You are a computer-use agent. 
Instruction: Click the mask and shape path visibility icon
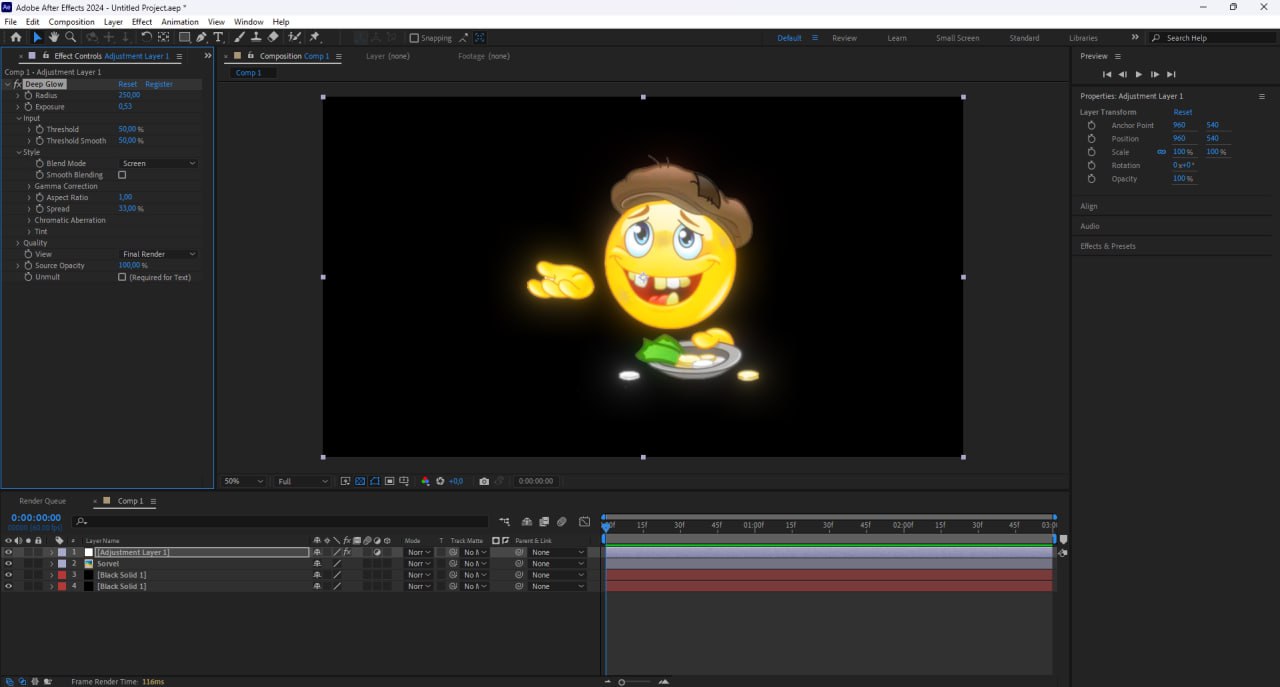click(374, 481)
